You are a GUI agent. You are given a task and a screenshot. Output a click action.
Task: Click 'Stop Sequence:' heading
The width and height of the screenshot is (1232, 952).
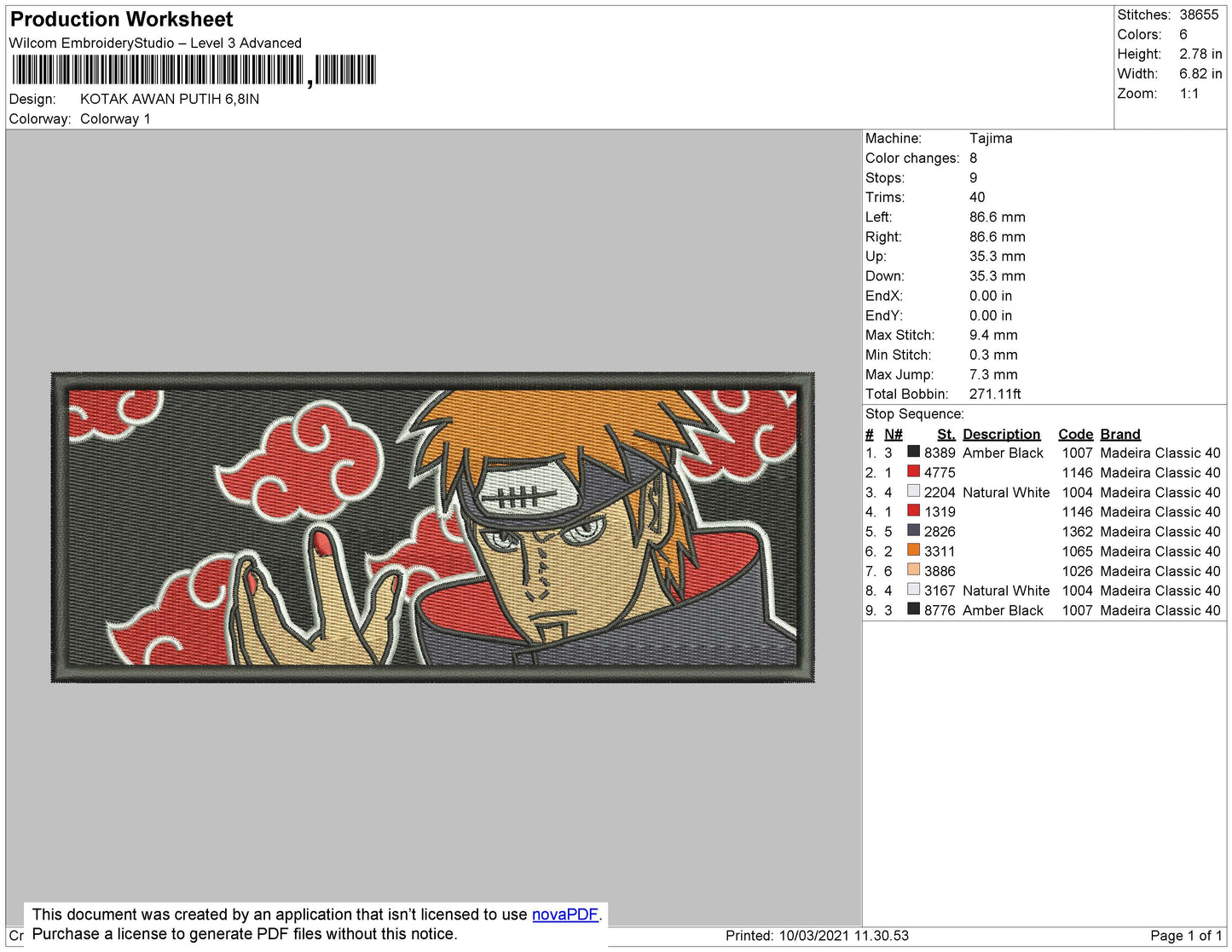point(914,413)
